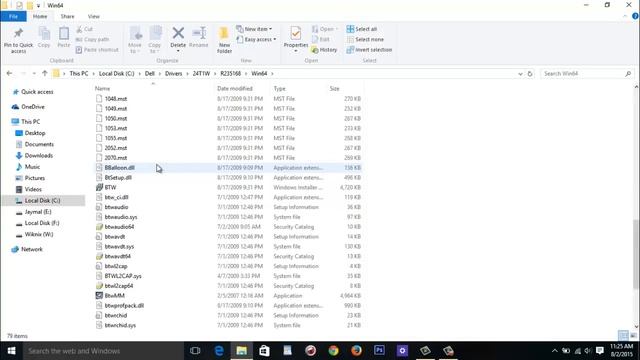The height and width of the screenshot is (360, 640).
Task: Click Copy path command
Action: click(93, 39)
